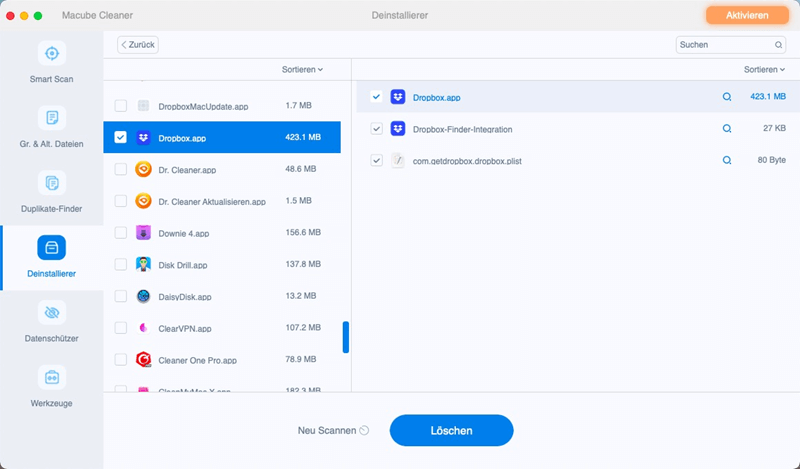
Task: Click the Suchen search field
Action: click(x=731, y=45)
